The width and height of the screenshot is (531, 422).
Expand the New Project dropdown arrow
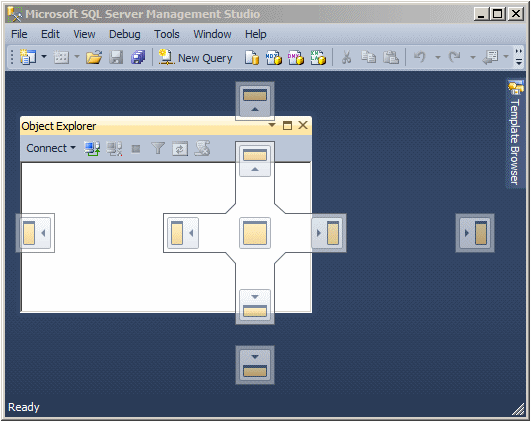(44, 57)
